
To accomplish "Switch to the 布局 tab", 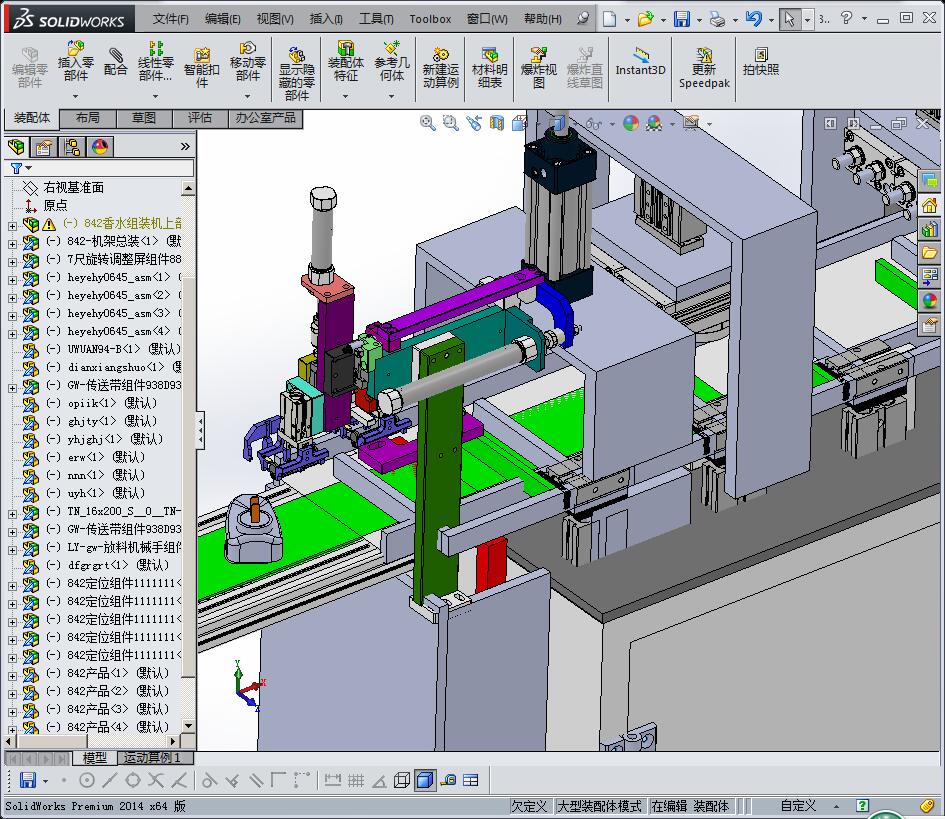I will click(88, 118).
